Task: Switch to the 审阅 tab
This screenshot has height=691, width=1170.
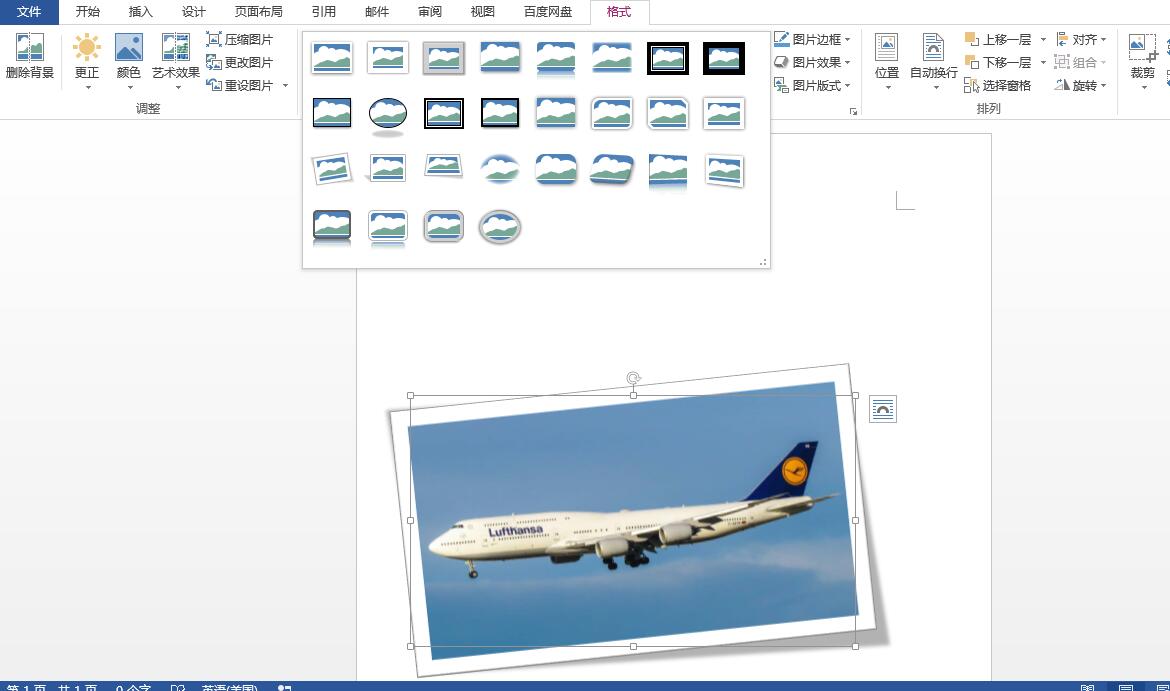Action: (430, 12)
